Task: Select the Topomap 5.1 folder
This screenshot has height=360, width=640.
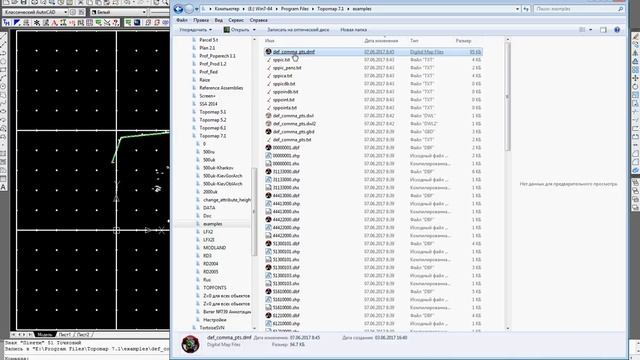Action: (213, 112)
